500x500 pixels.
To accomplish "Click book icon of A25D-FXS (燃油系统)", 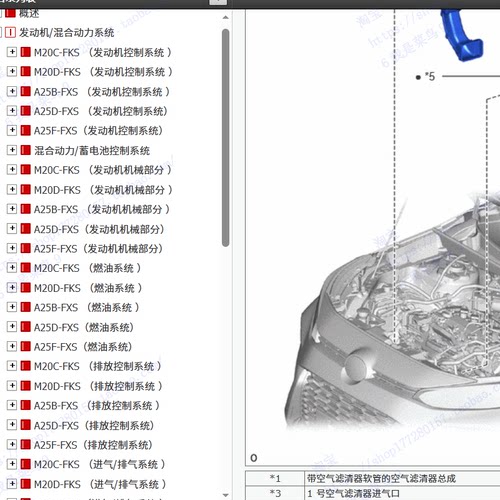I will (26, 327).
